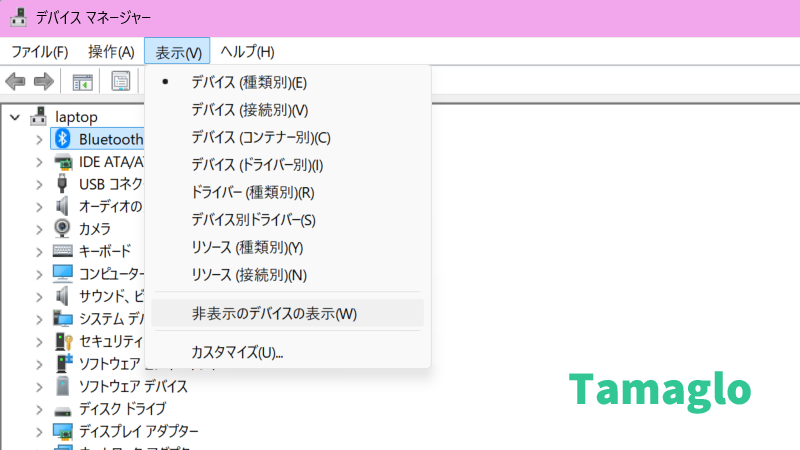Open the 操作(A) menu
The height and width of the screenshot is (450, 800).
pos(111,52)
